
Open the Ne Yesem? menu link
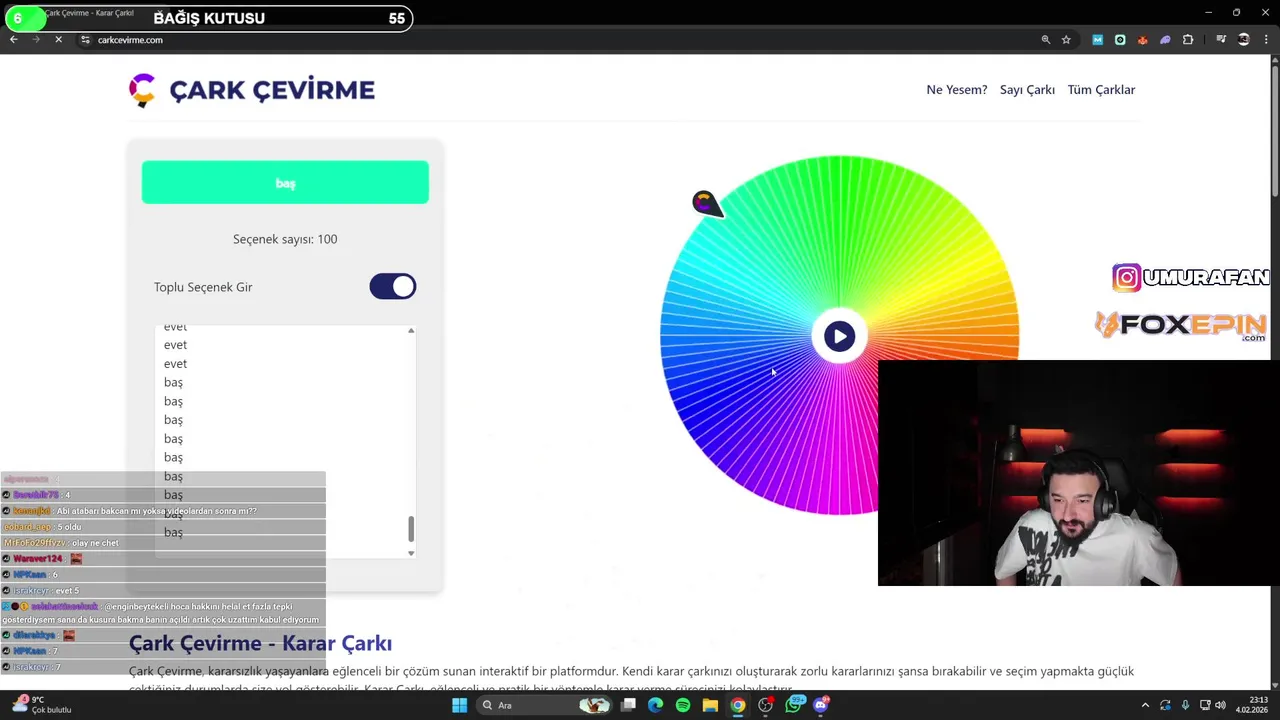coord(957,90)
